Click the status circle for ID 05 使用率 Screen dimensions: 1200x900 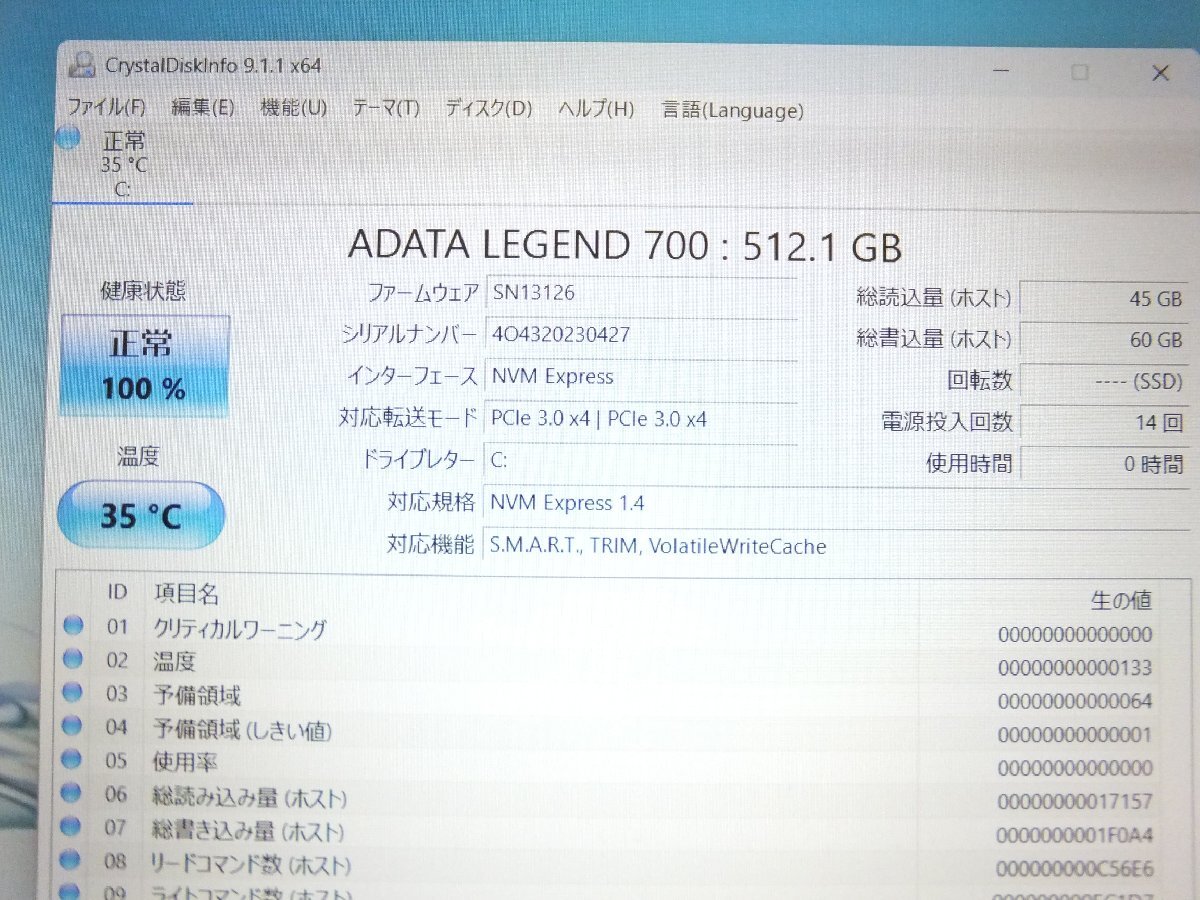click(x=72, y=760)
